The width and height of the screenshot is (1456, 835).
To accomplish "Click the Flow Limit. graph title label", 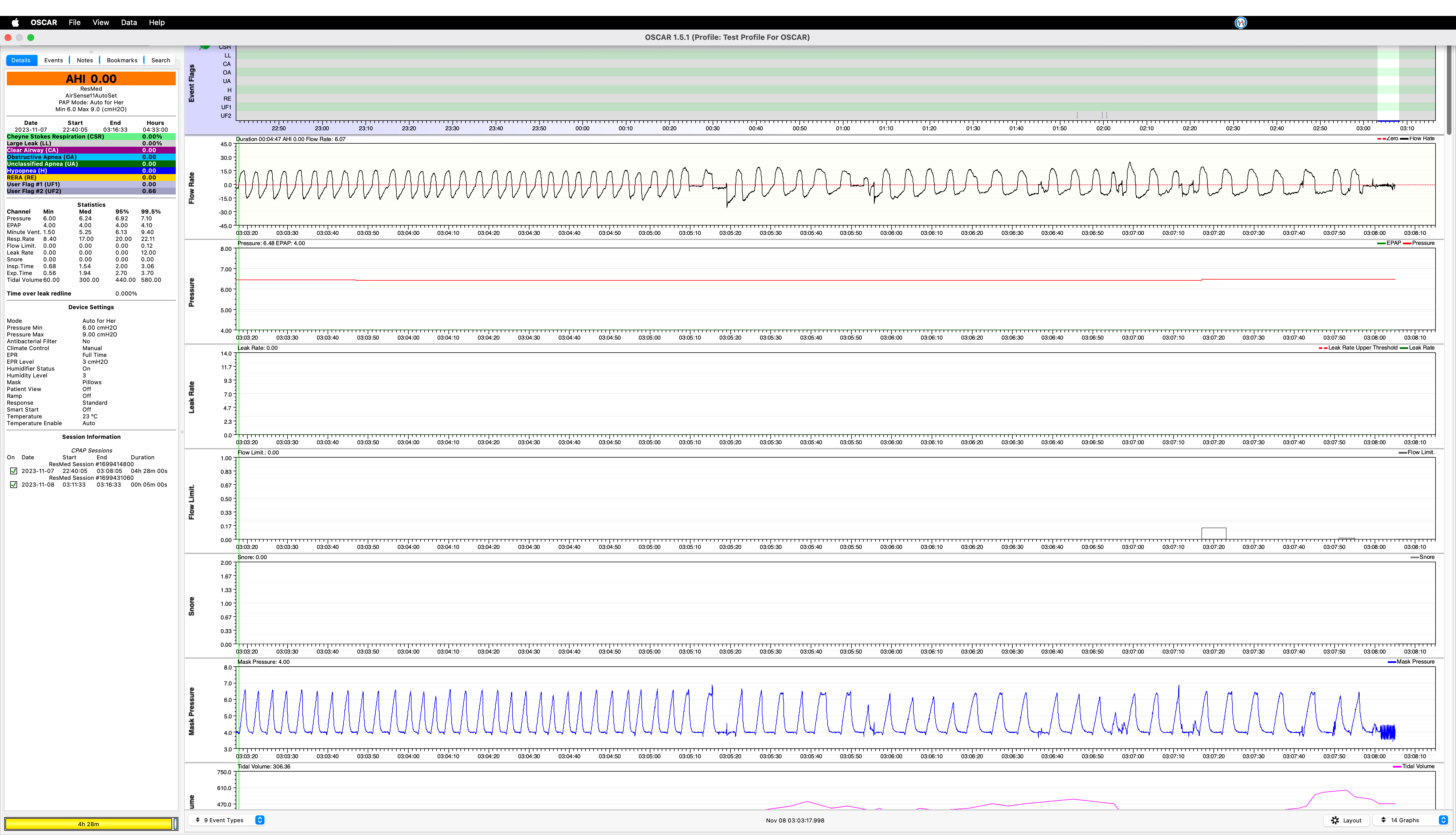I will click(192, 502).
